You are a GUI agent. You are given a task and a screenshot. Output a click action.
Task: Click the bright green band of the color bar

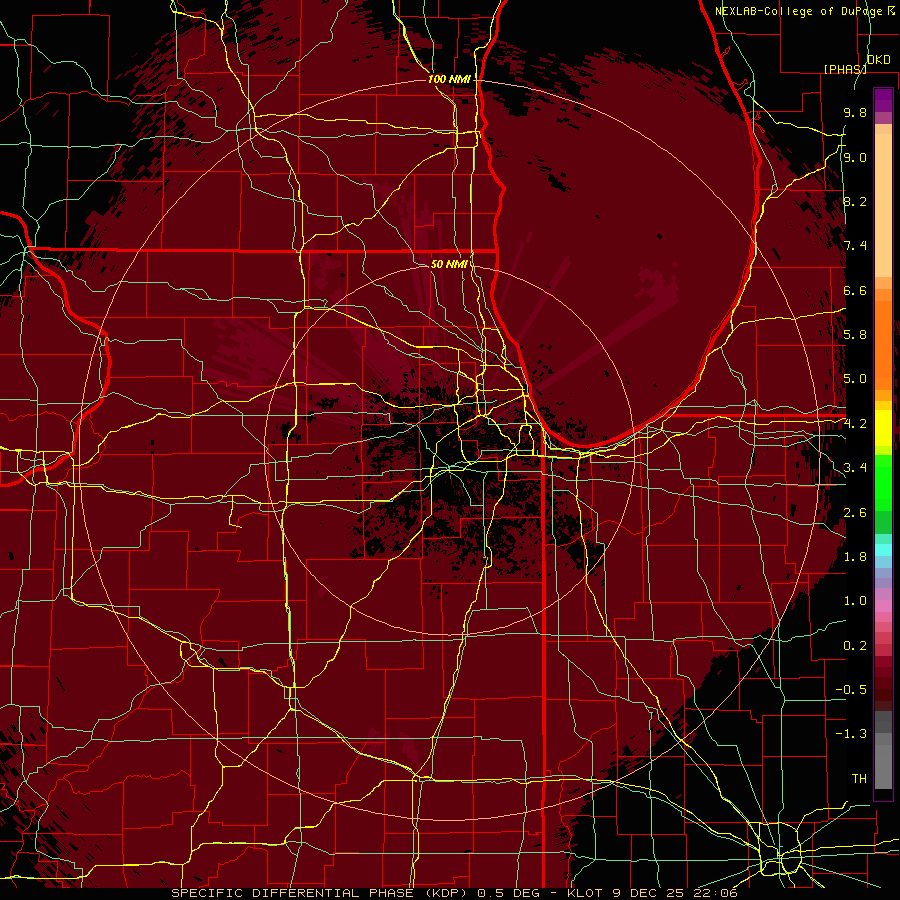pos(883,490)
